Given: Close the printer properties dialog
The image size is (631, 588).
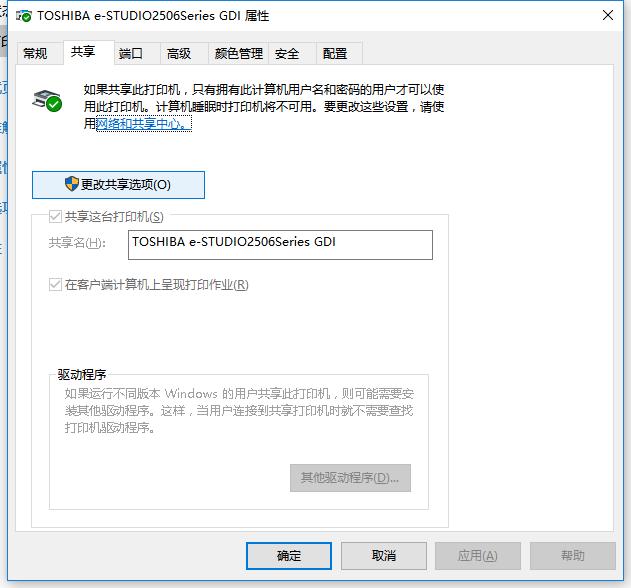Looking at the screenshot, I should tap(608, 15).
